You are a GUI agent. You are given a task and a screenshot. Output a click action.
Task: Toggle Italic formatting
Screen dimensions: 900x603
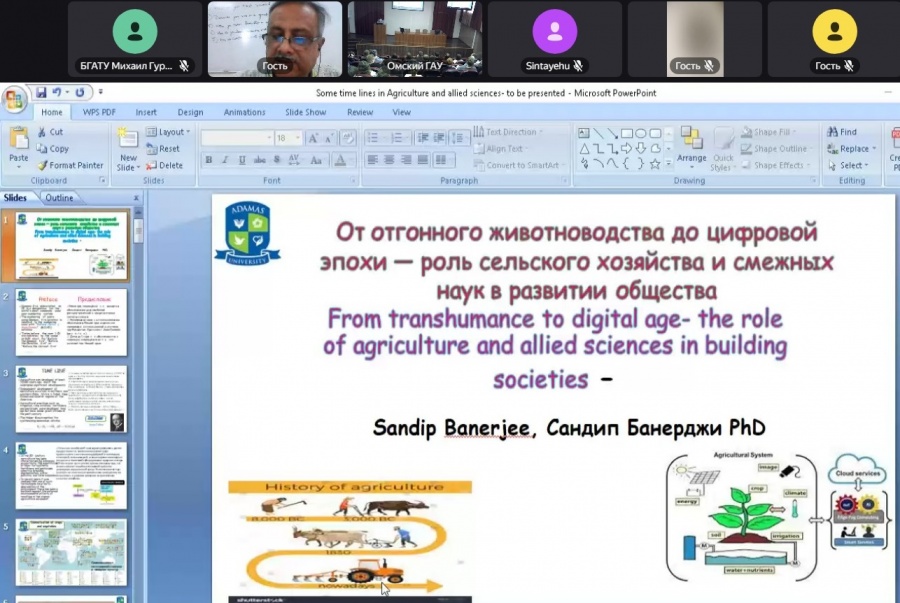pyautogui.click(x=225, y=160)
